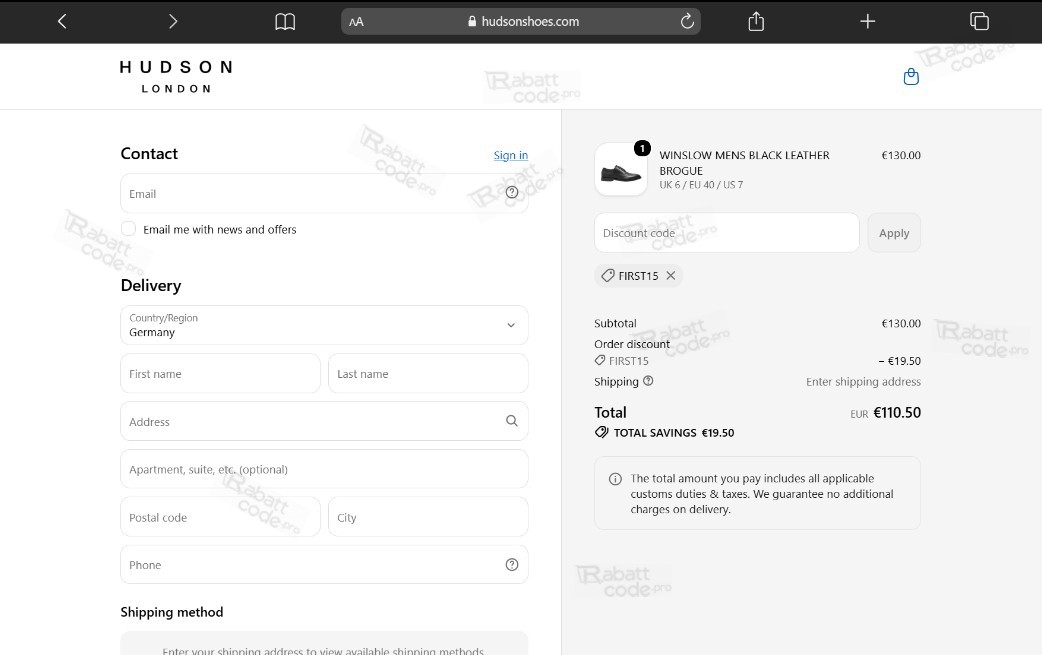Click the browser forward arrow

[x=173, y=21]
